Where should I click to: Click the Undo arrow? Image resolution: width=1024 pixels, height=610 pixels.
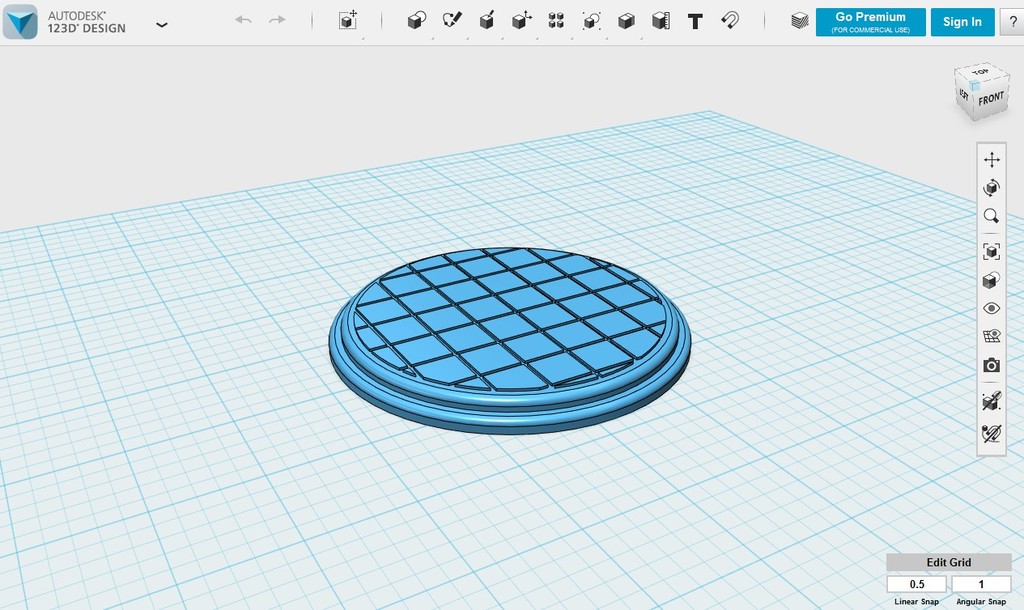coord(244,20)
